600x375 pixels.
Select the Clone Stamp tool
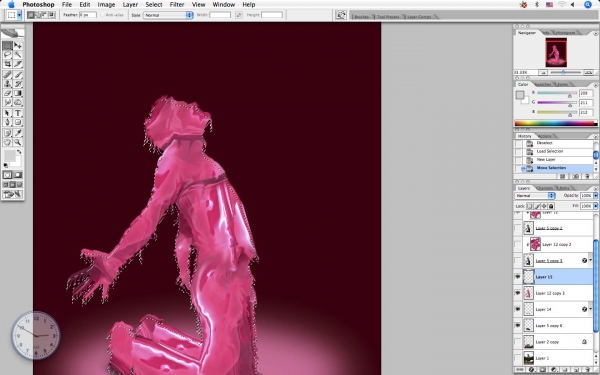(x=7, y=84)
